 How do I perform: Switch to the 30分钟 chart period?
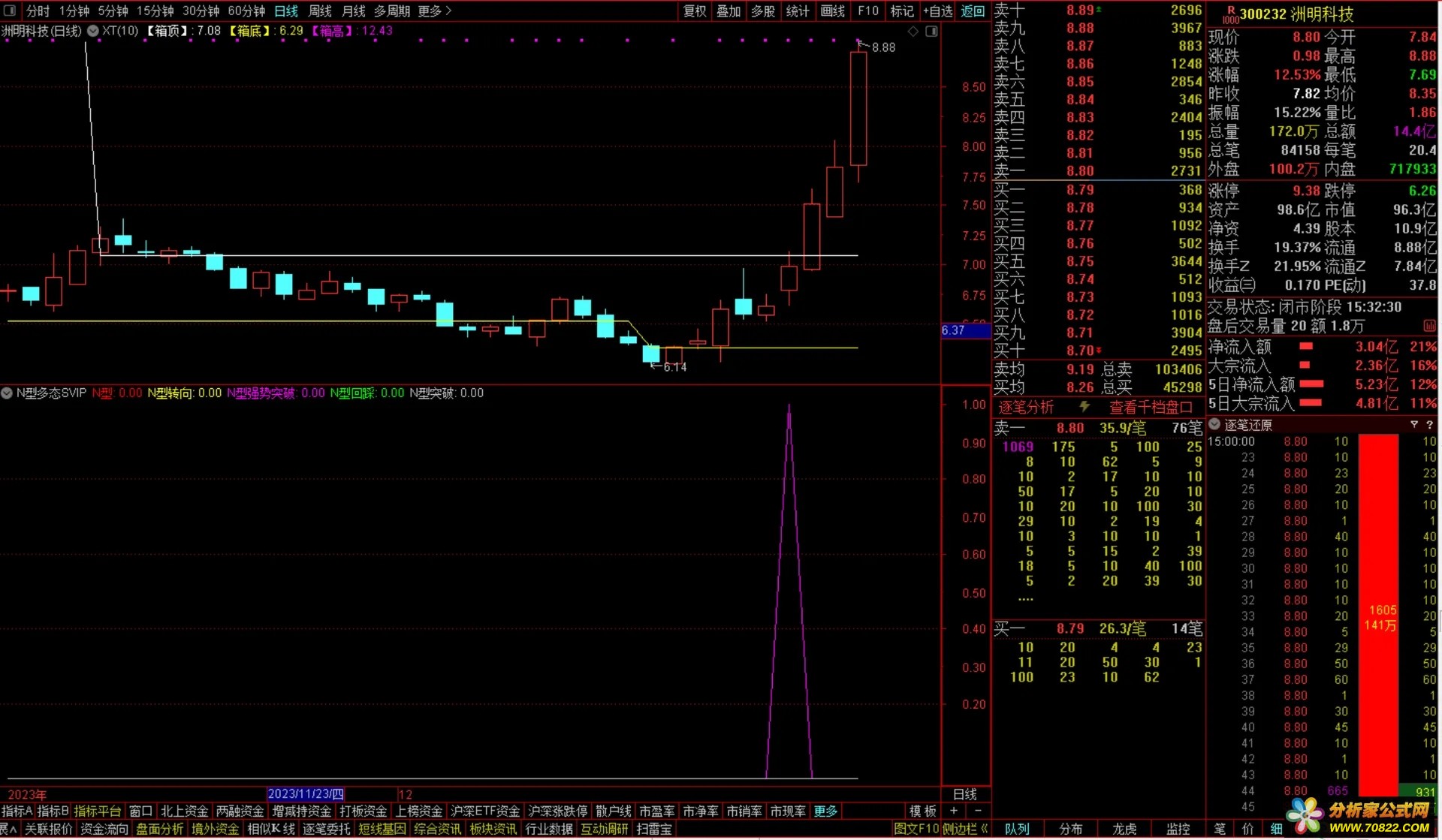point(201,11)
